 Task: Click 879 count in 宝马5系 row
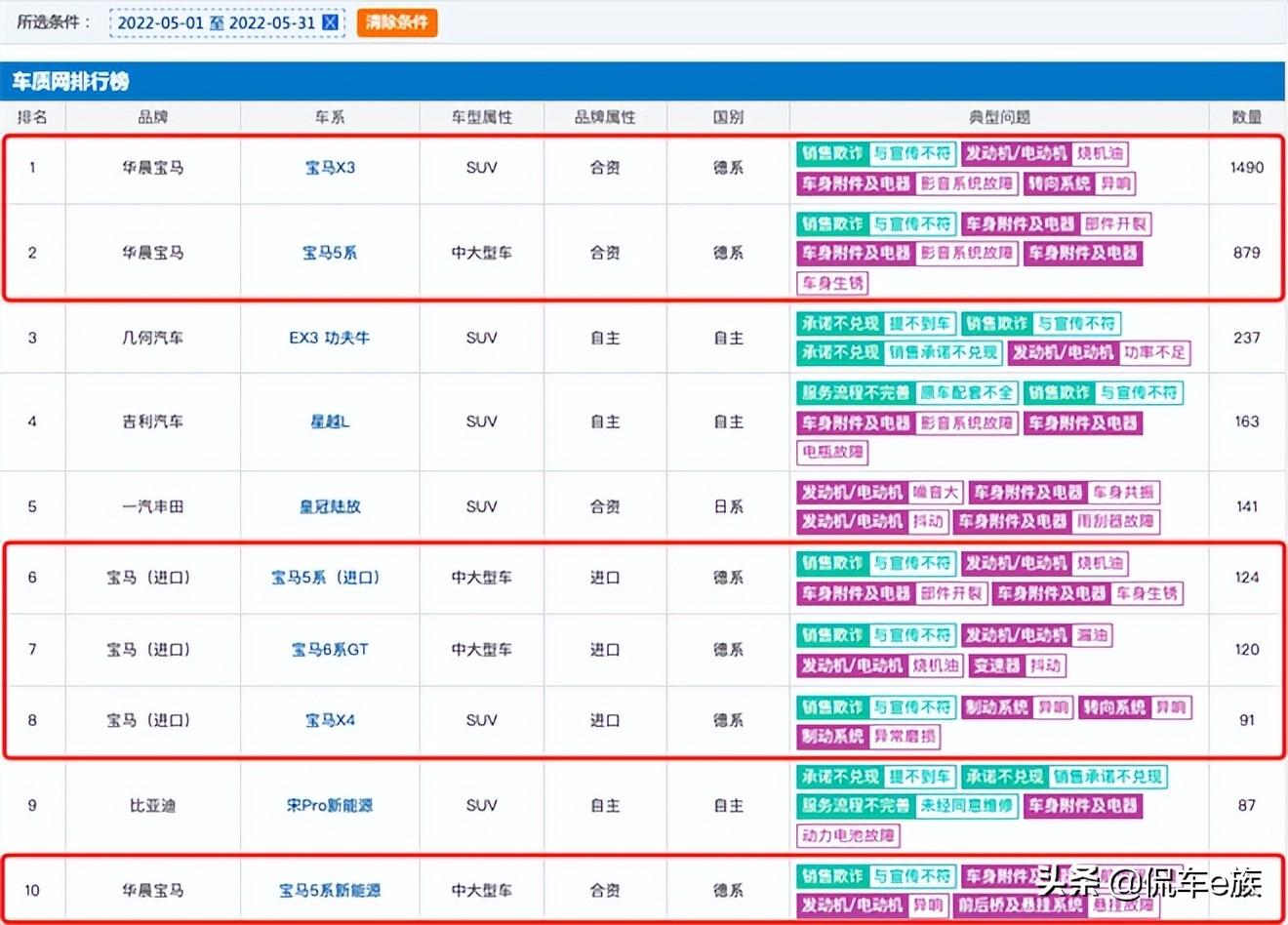click(x=1247, y=253)
